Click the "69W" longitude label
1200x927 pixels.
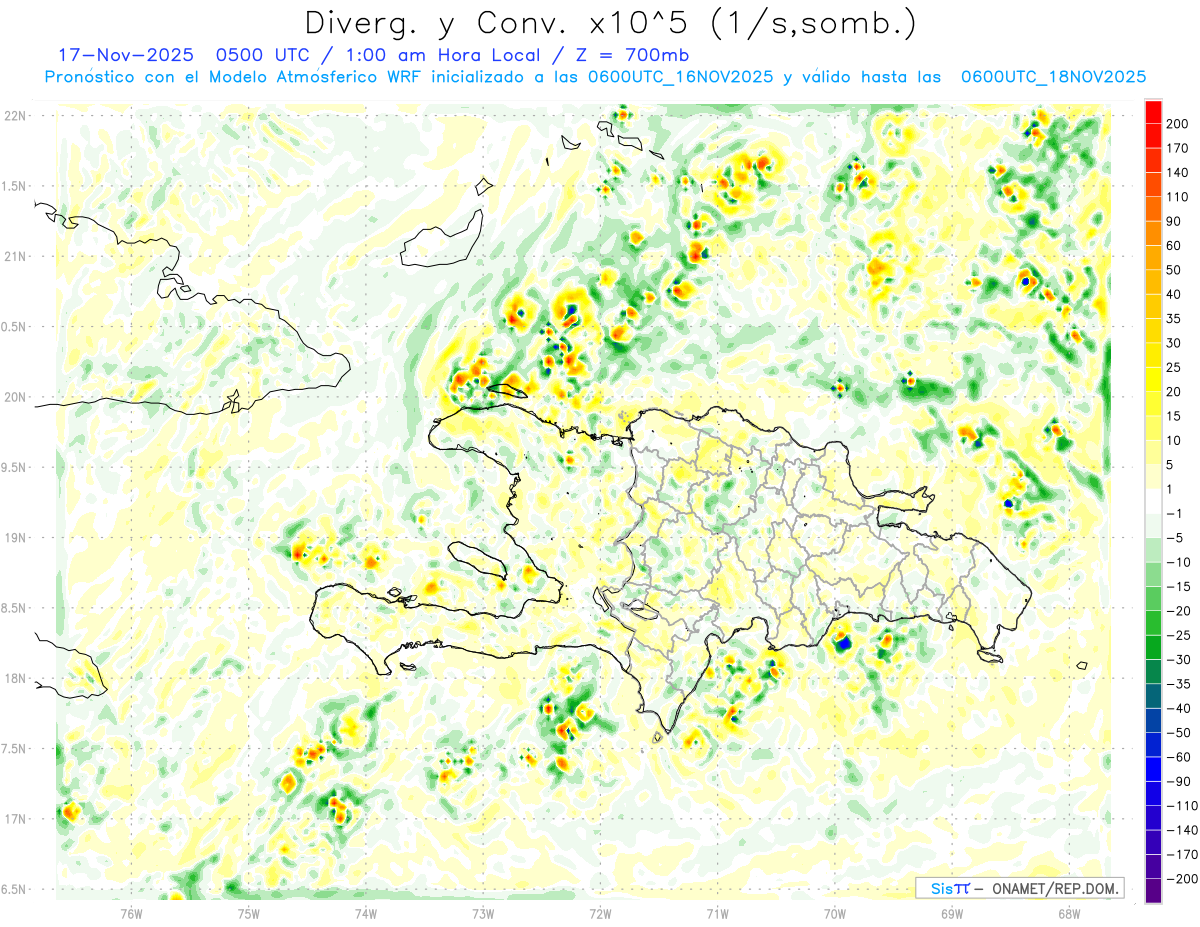pyautogui.click(x=951, y=913)
